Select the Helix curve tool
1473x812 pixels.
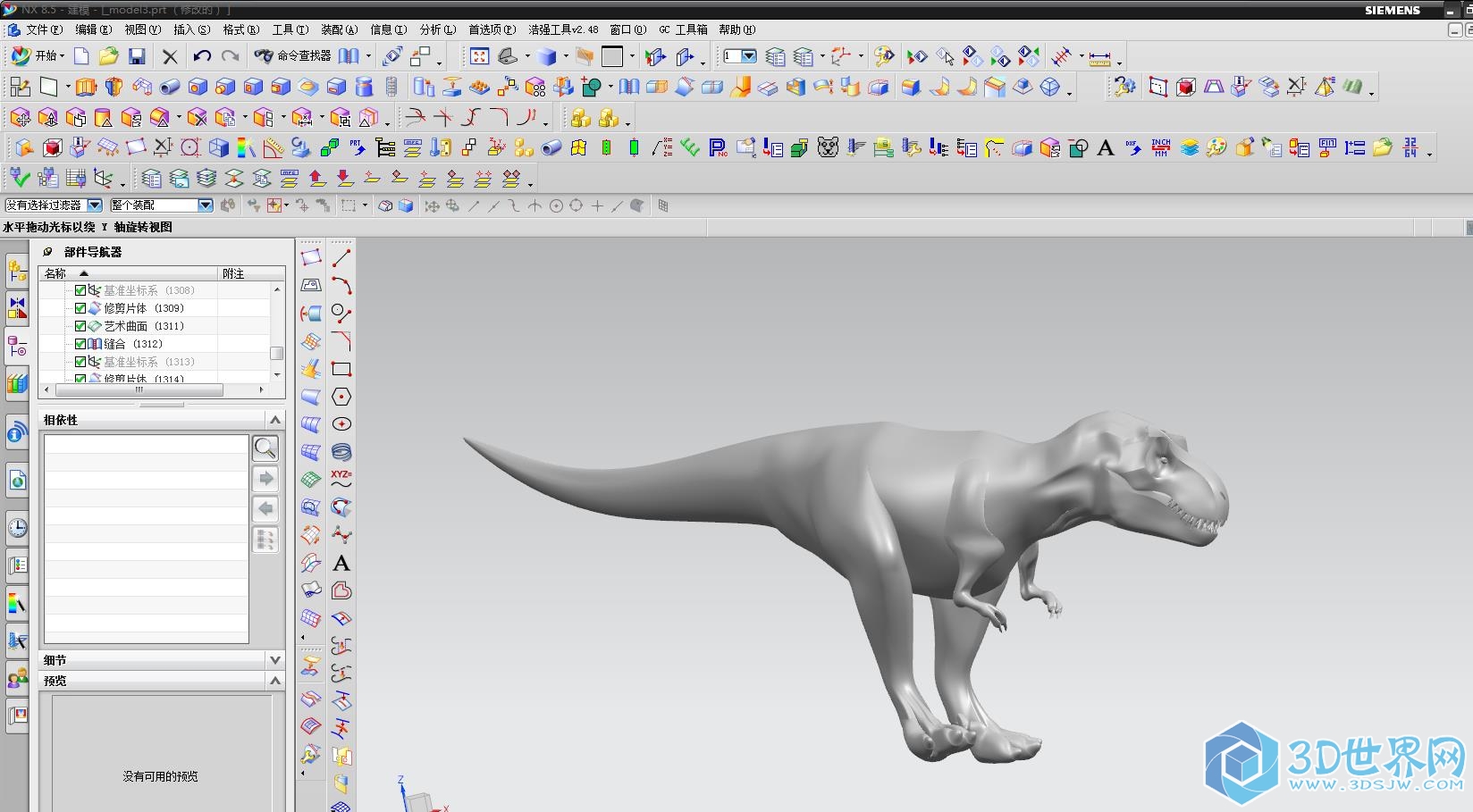[x=341, y=452]
